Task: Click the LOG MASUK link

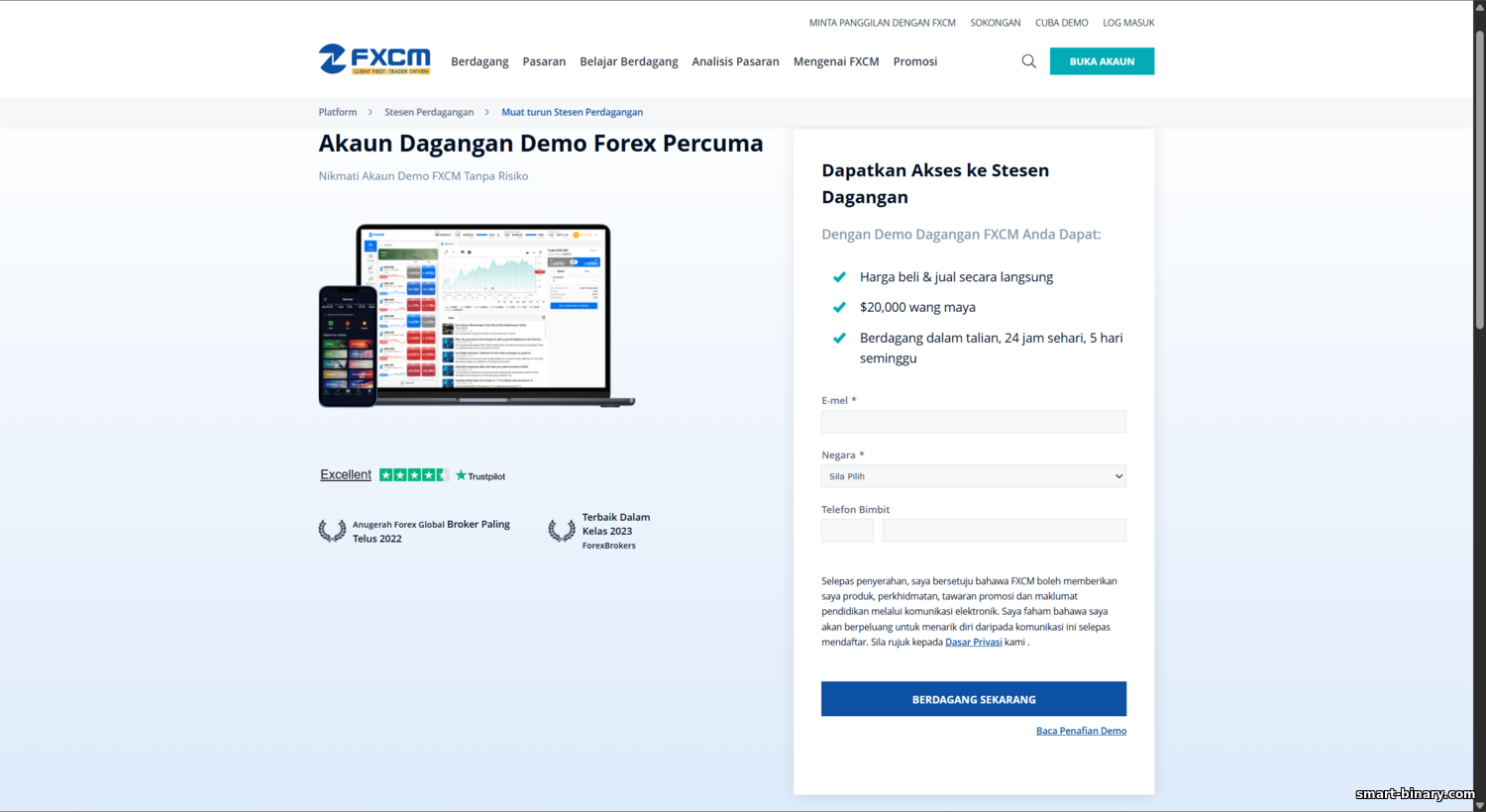Action: [1128, 23]
